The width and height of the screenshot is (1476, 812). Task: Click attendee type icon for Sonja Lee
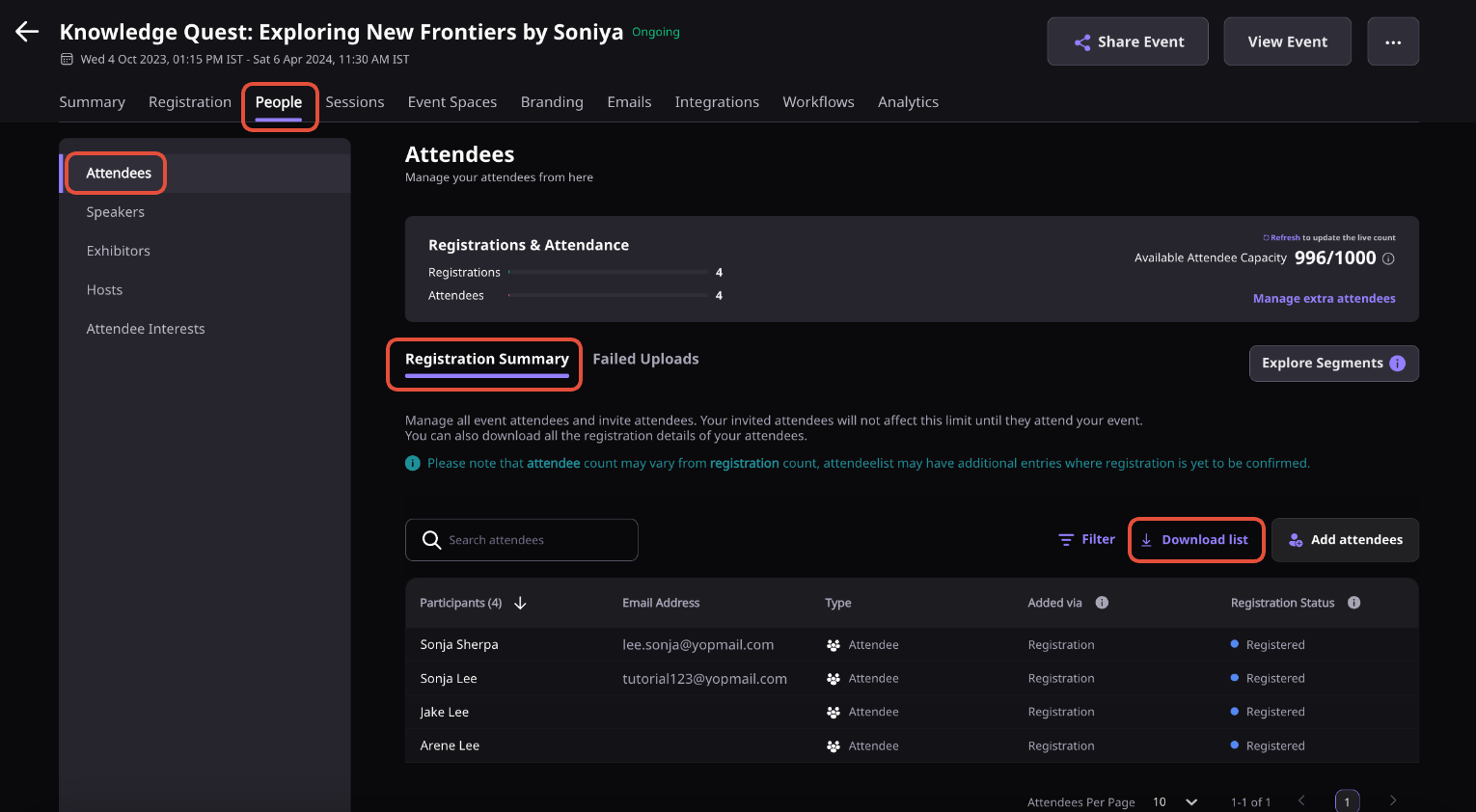[x=834, y=679]
